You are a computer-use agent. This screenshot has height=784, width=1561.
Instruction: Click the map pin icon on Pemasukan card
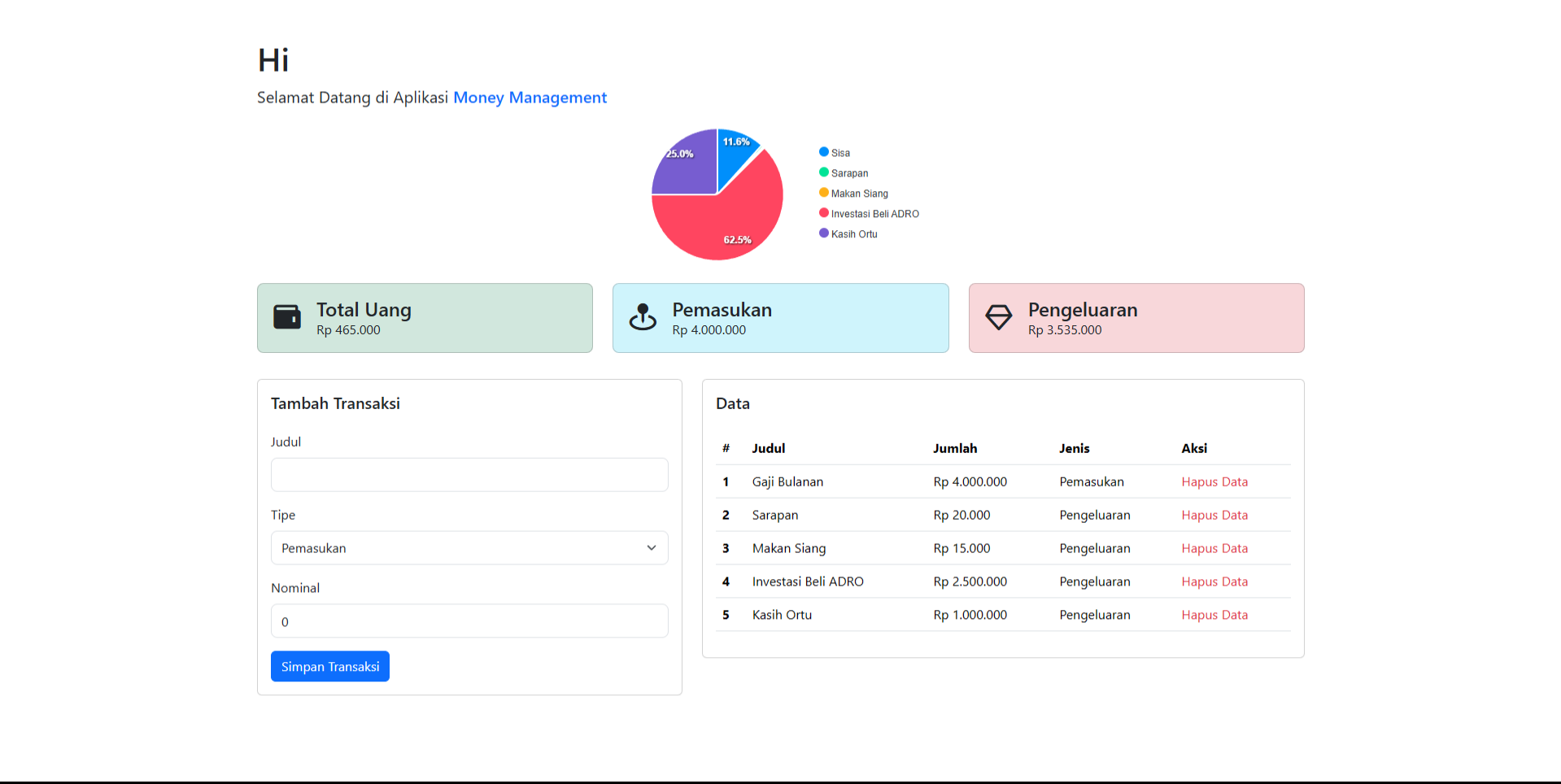tap(643, 317)
